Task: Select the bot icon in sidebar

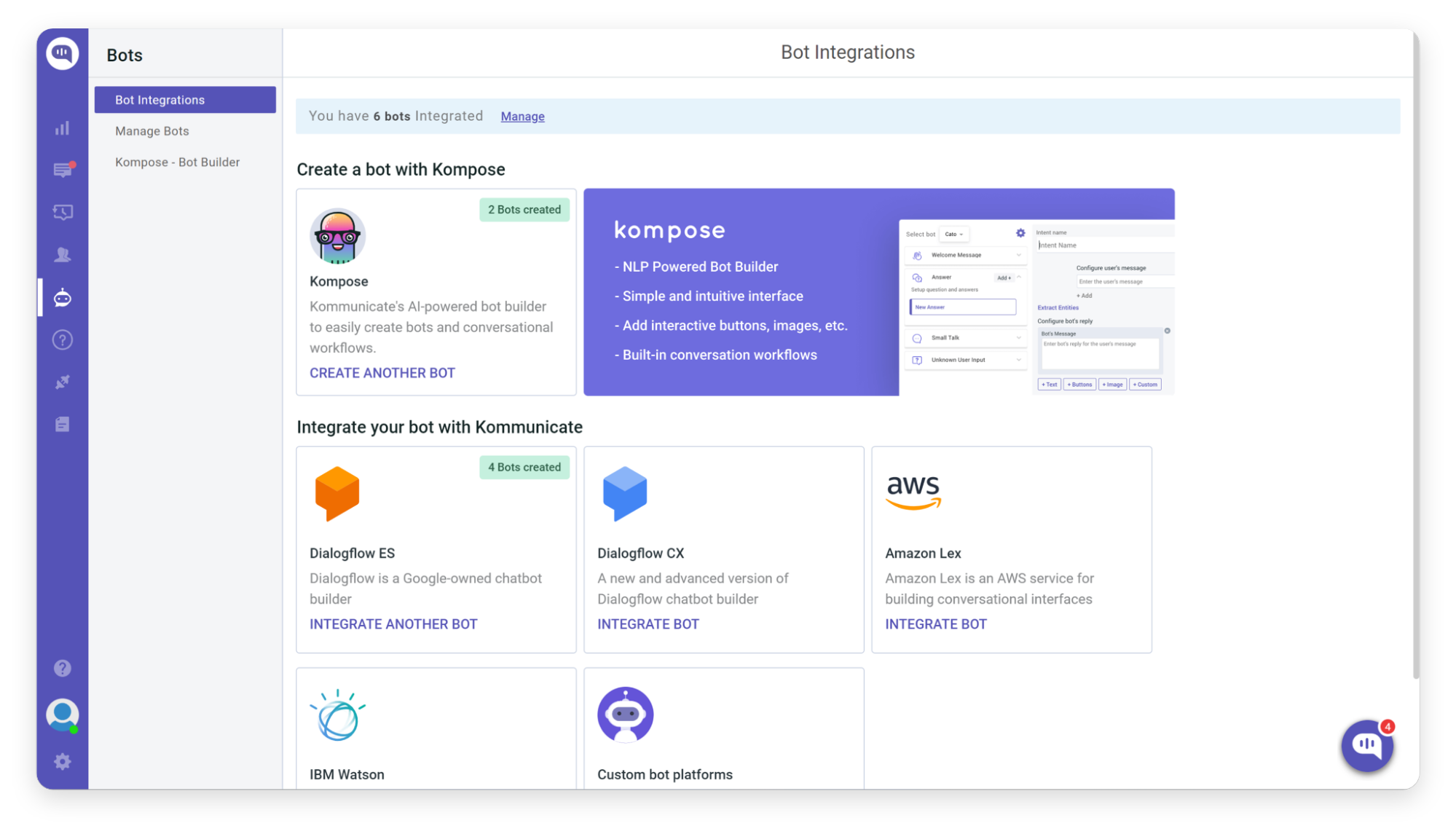Action: (63, 297)
